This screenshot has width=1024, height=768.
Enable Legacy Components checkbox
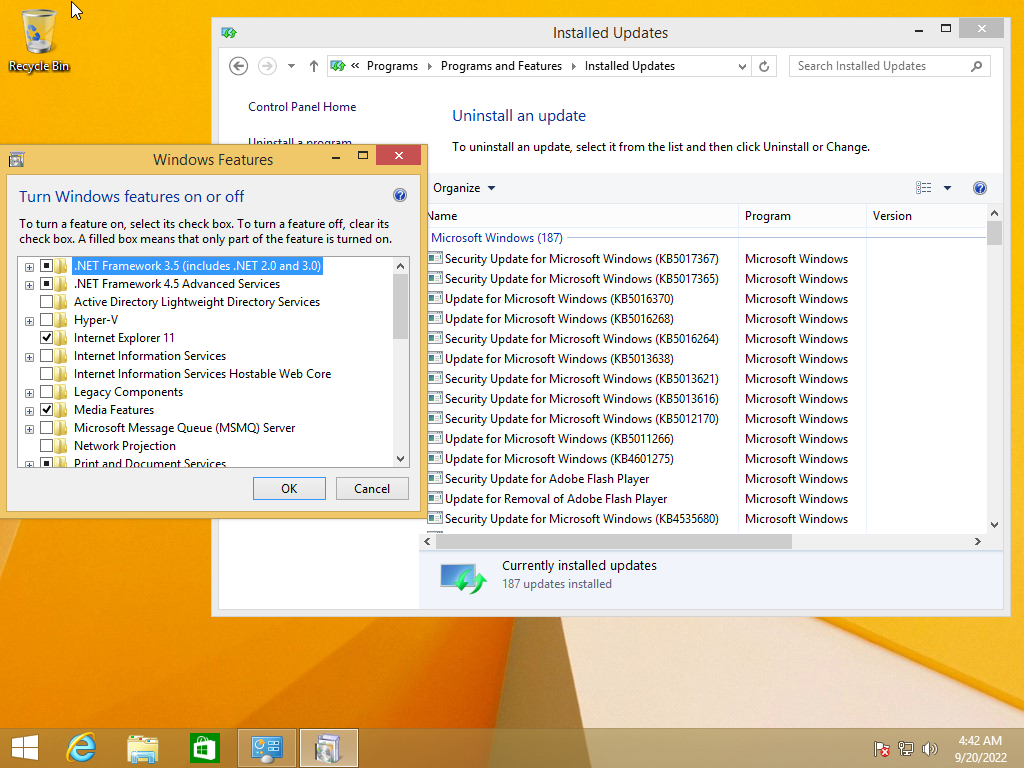tap(46, 392)
